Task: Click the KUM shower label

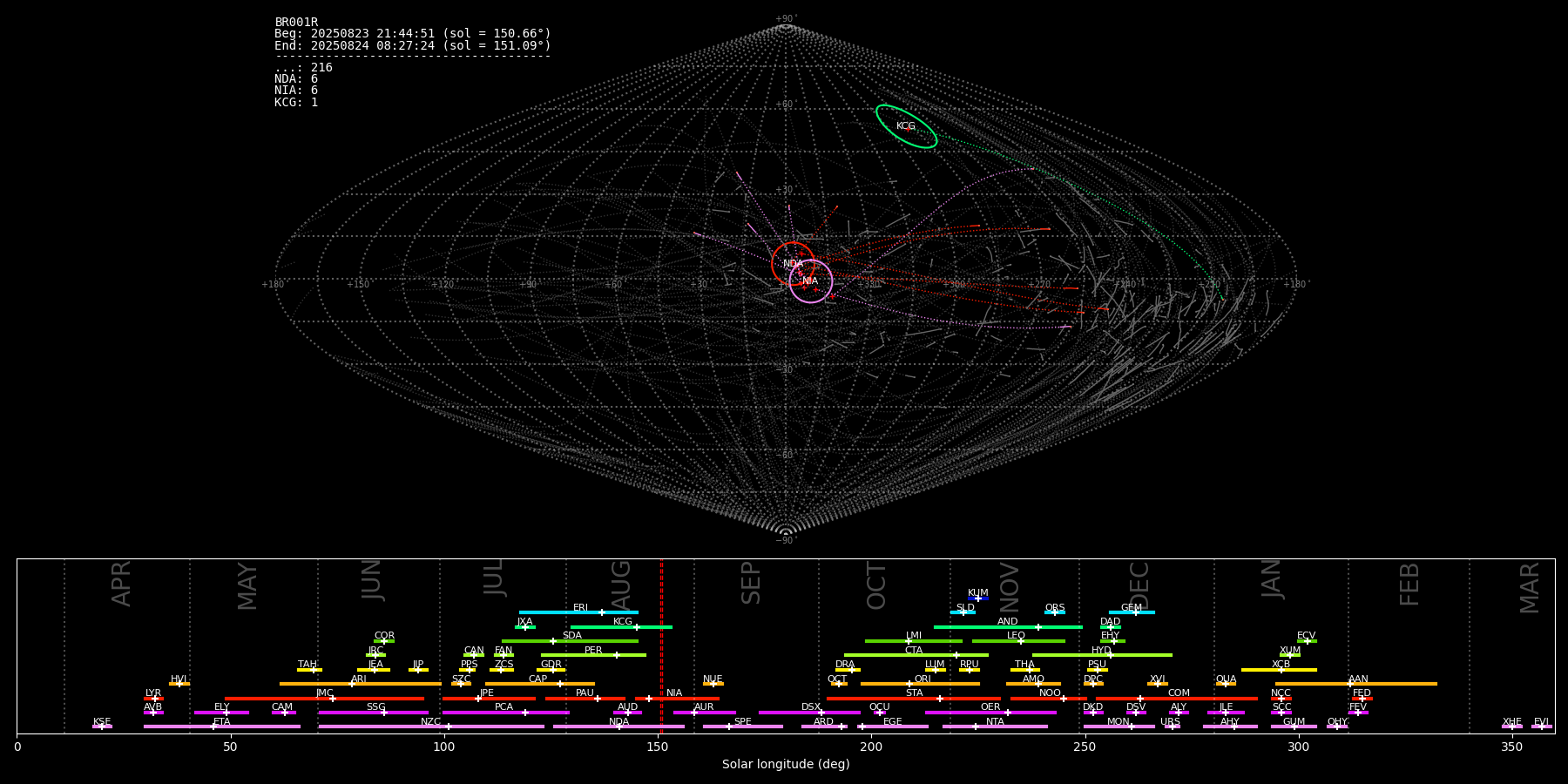Action: 978,593
